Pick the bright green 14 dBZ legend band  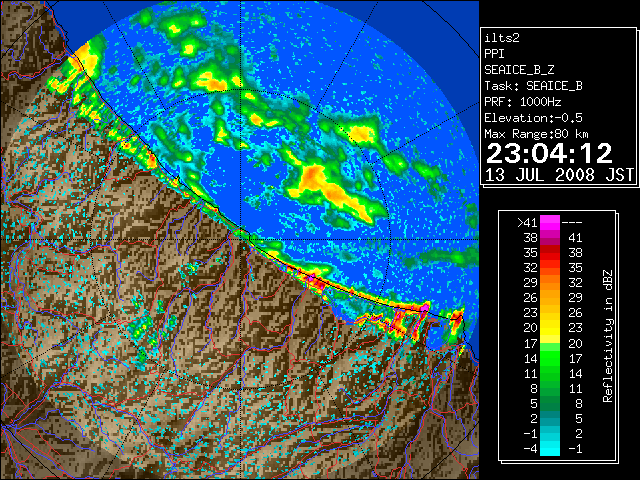click(x=550, y=358)
